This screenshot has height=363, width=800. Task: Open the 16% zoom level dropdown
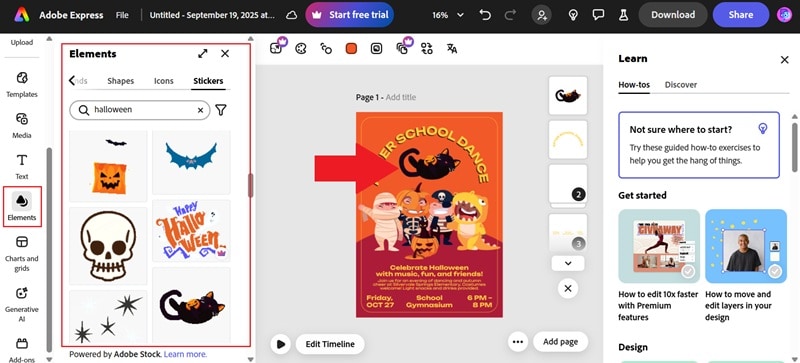tap(448, 15)
